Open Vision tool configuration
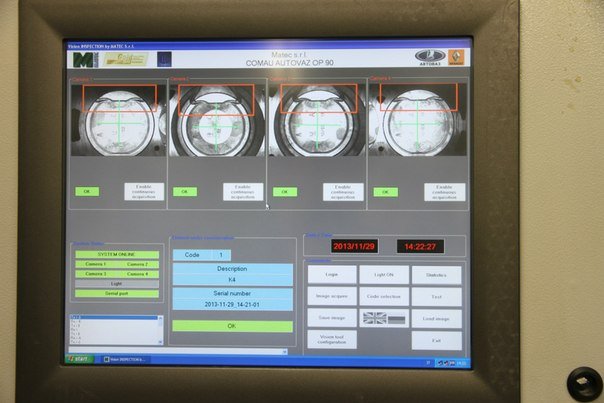The width and height of the screenshot is (604, 403). [x=332, y=339]
